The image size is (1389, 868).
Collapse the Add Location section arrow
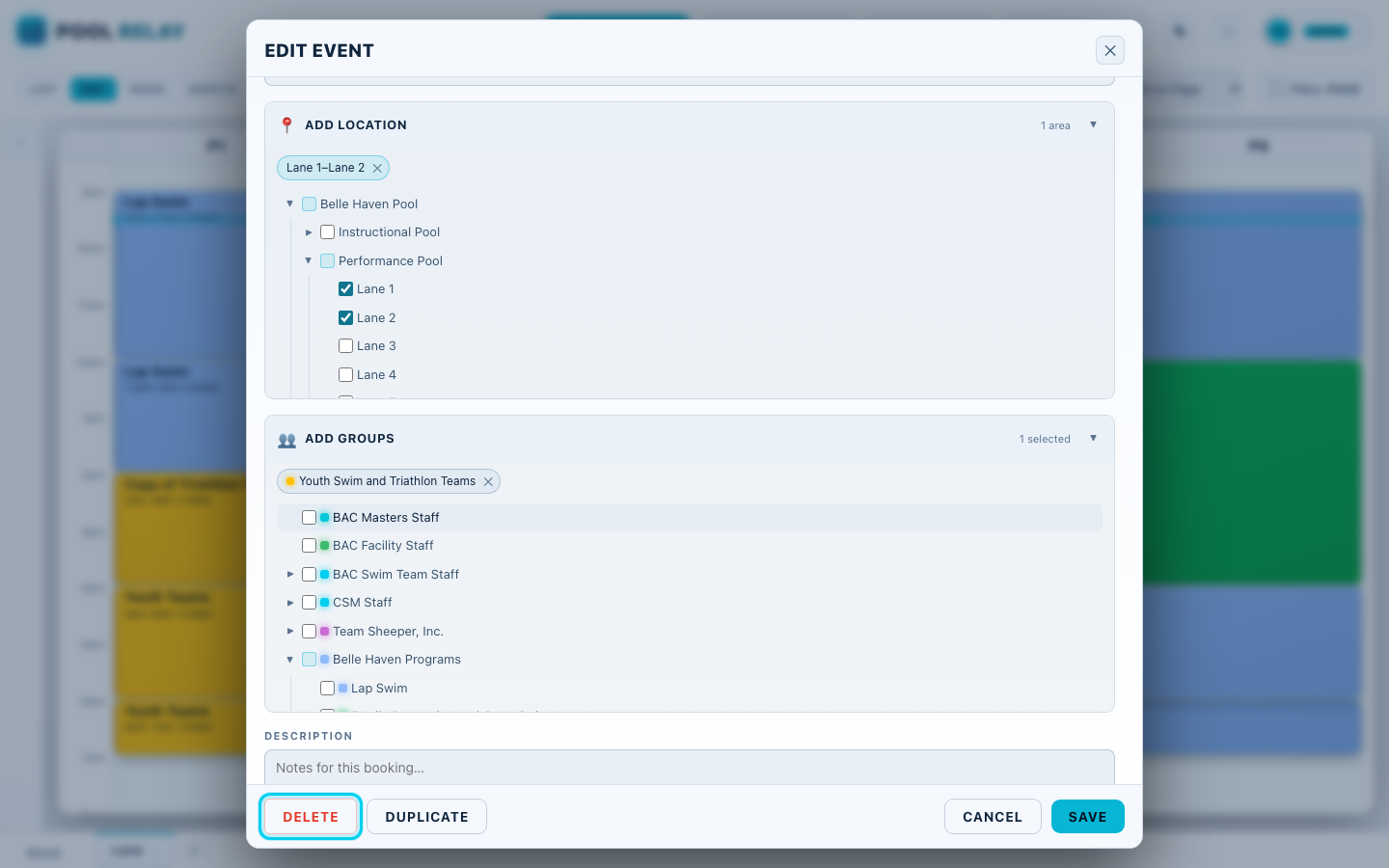[x=1093, y=124]
